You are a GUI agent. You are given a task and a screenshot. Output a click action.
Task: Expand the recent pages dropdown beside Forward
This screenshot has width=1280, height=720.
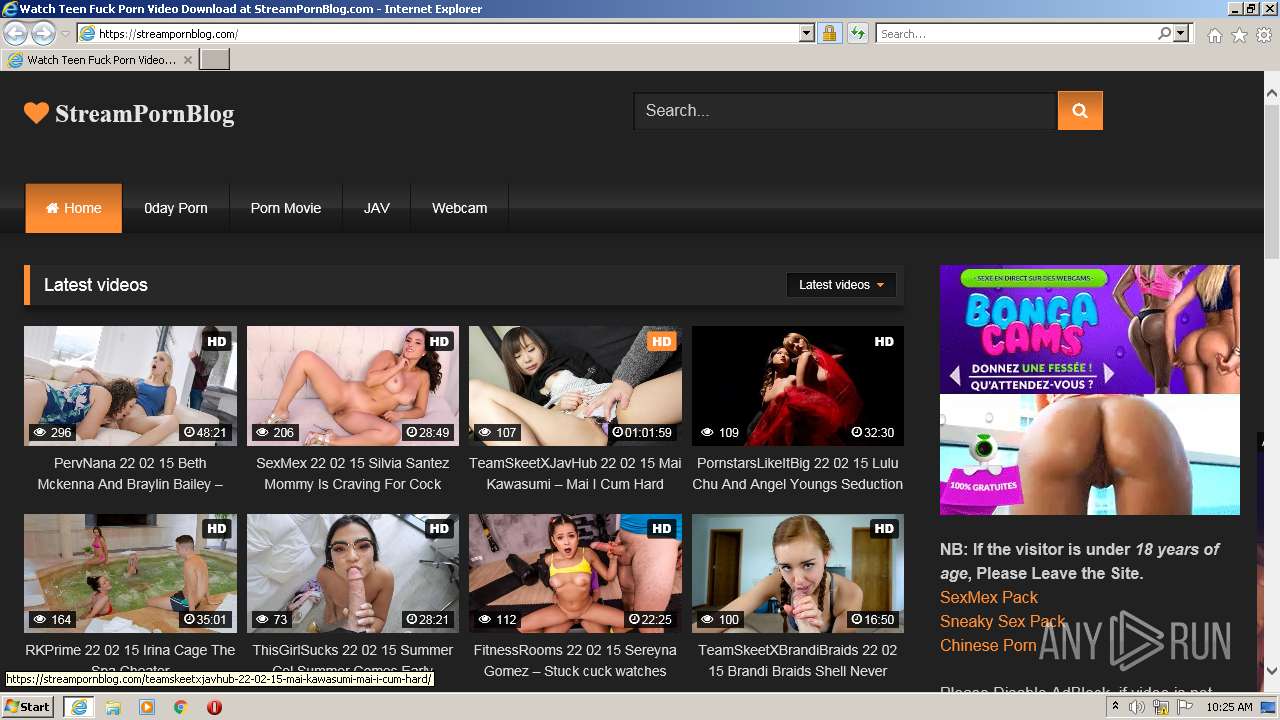click(65, 33)
